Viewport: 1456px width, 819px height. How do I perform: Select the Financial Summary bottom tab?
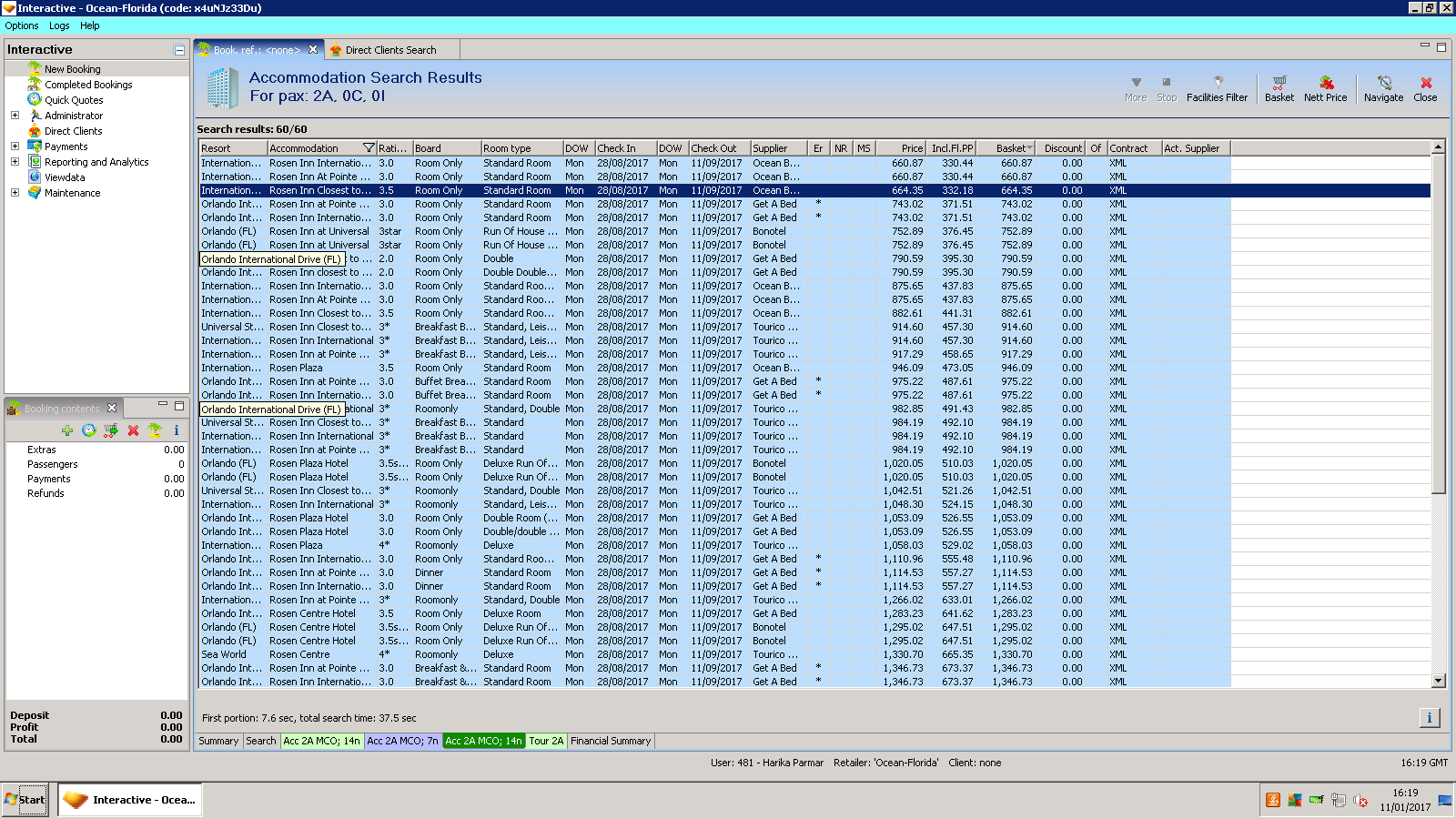(611, 741)
